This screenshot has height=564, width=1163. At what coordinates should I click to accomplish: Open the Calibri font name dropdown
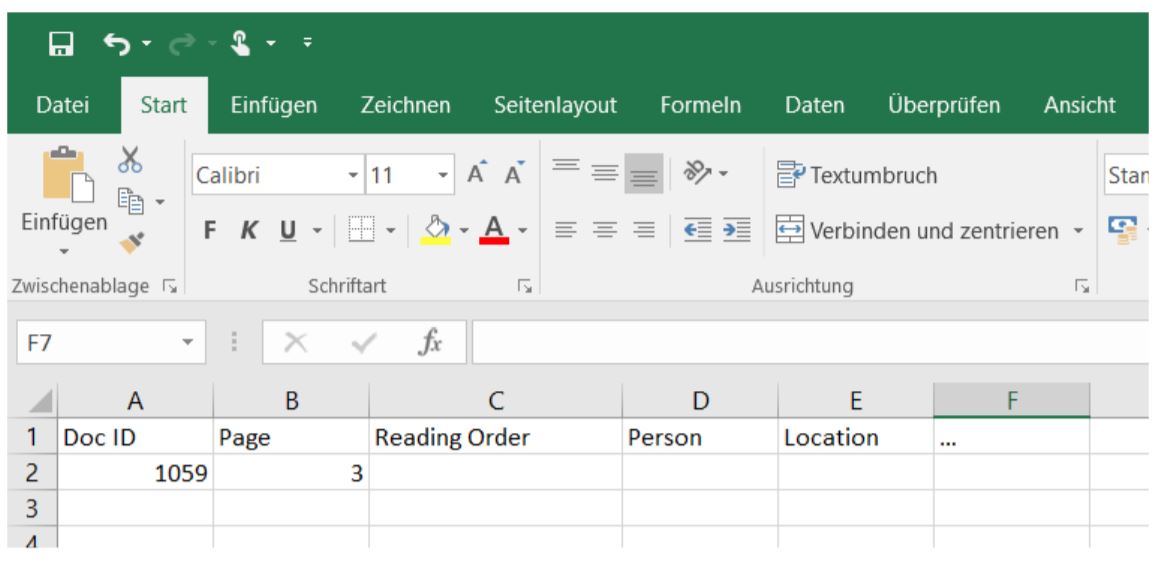(x=352, y=176)
